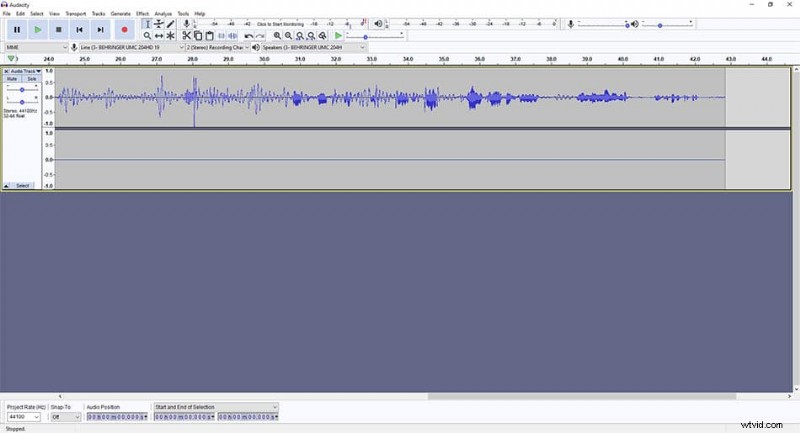This screenshot has width=800, height=433.
Task: Start playback with the green Play button
Action: point(38,30)
